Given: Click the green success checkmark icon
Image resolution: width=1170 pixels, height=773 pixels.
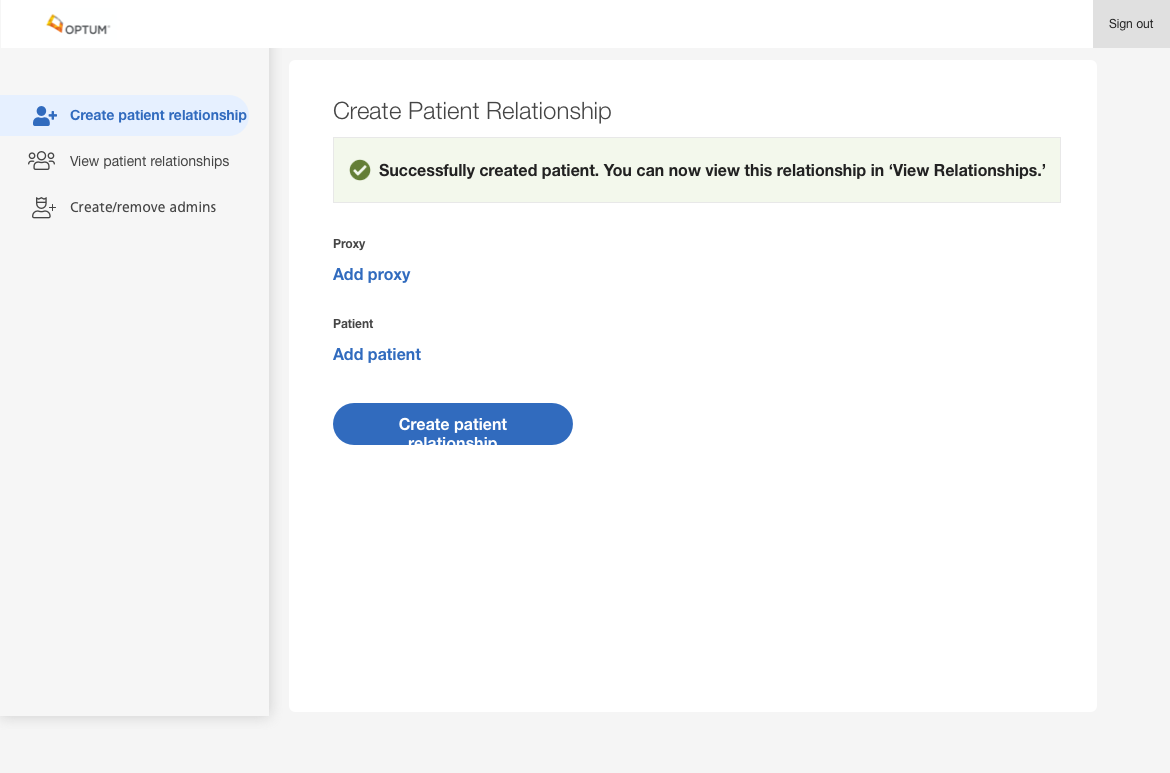Looking at the screenshot, I should 360,170.
